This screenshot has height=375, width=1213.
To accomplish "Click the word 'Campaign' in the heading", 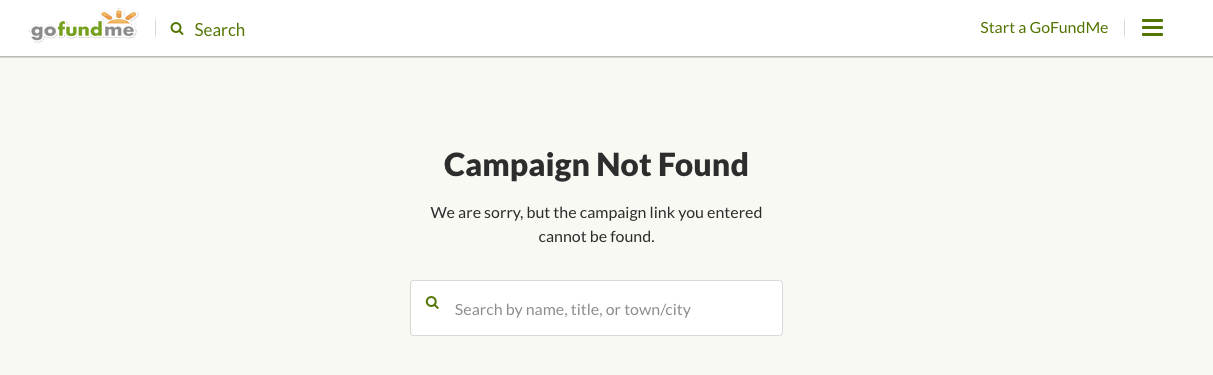I will (516, 165).
